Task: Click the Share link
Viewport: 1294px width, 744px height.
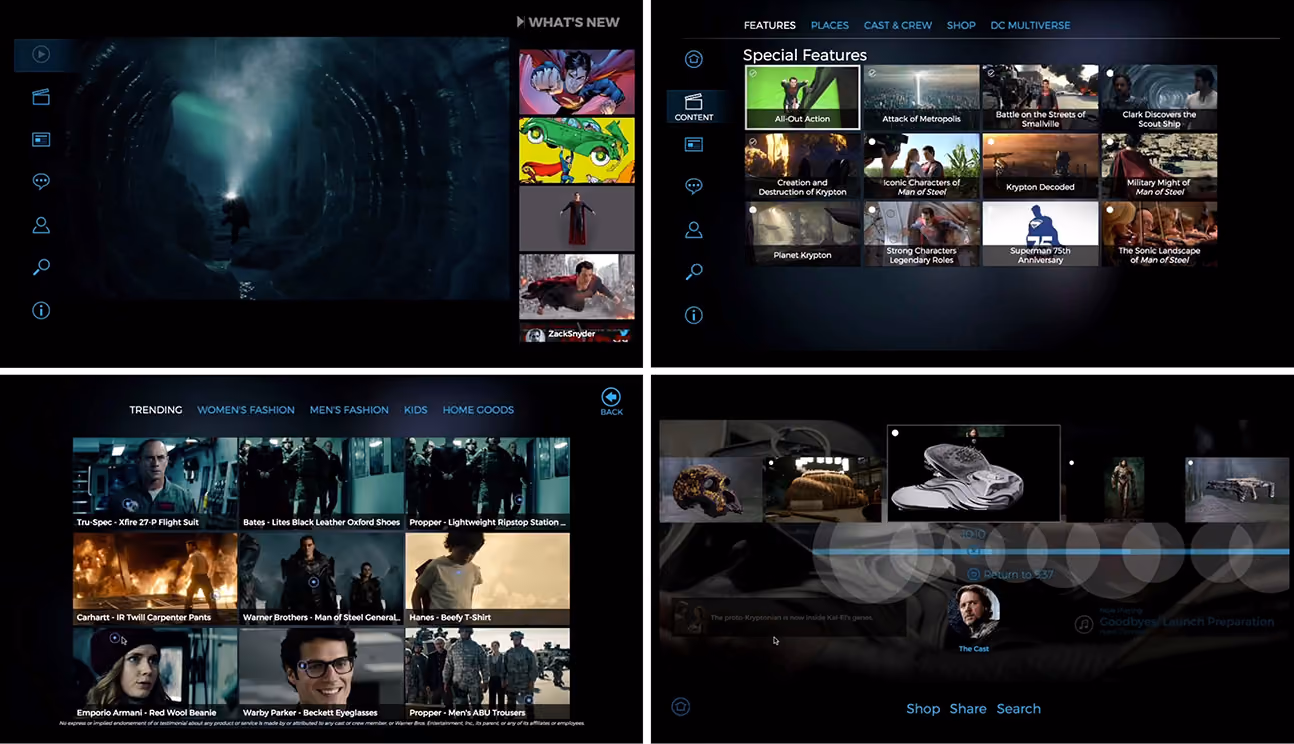Action: pyautogui.click(x=968, y=709)
